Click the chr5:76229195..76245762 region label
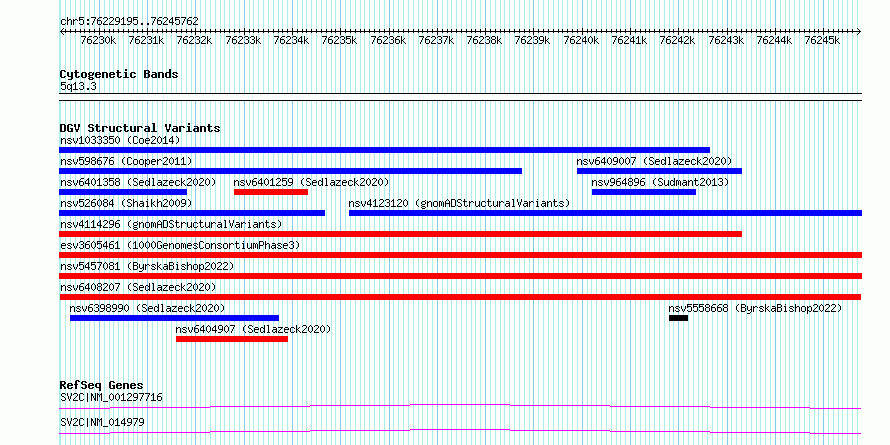Image resolution: width=890 pixels, height=445 pixels. coord(129,22)
